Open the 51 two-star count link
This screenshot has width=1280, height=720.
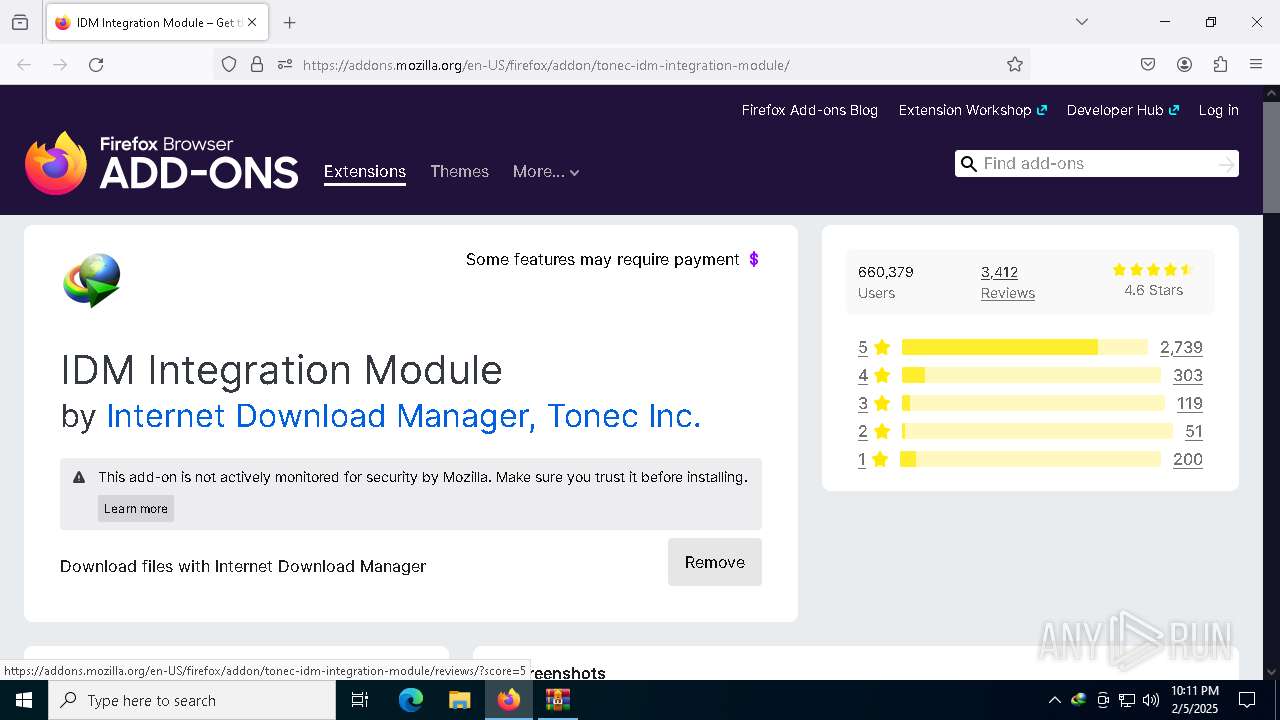pos(1193,431)
